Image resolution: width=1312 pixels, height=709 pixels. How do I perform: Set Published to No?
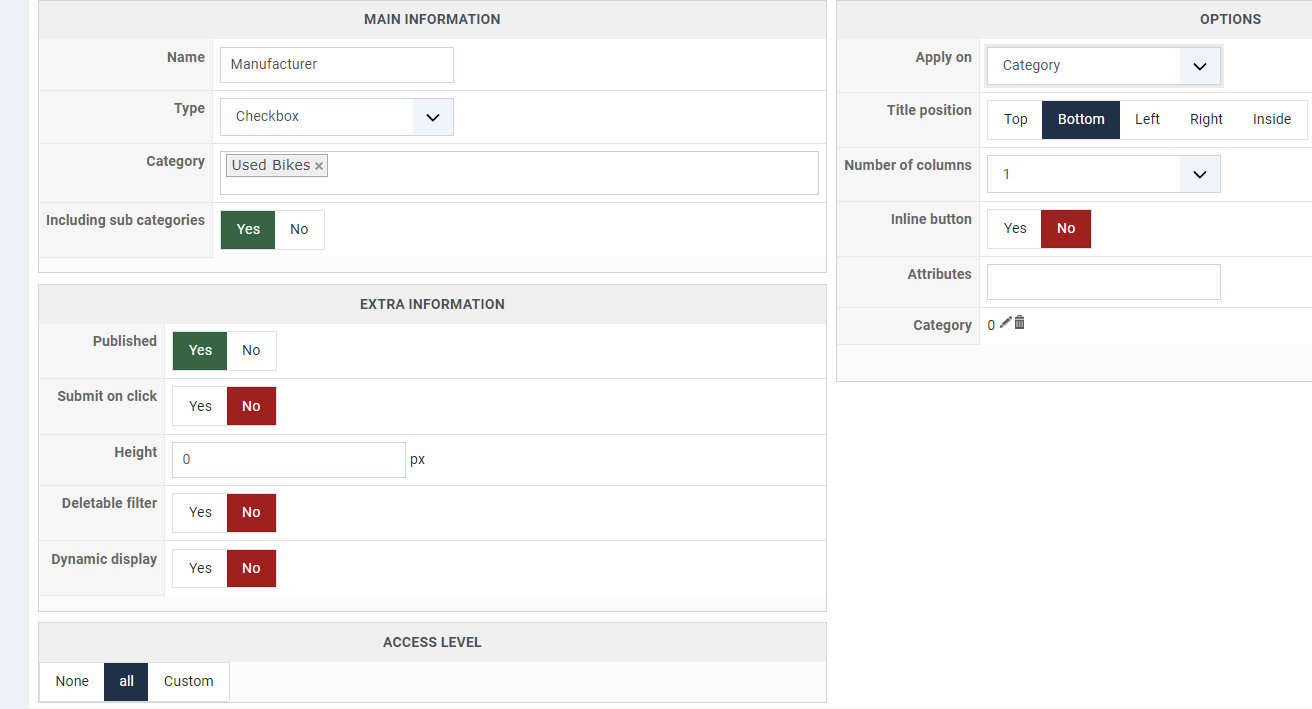pos(251,350)
